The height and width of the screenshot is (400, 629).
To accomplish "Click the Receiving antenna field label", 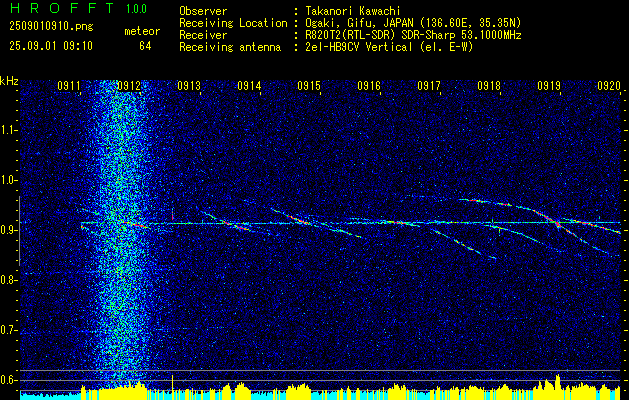I will pyautogui.click(x=230, y=47).
